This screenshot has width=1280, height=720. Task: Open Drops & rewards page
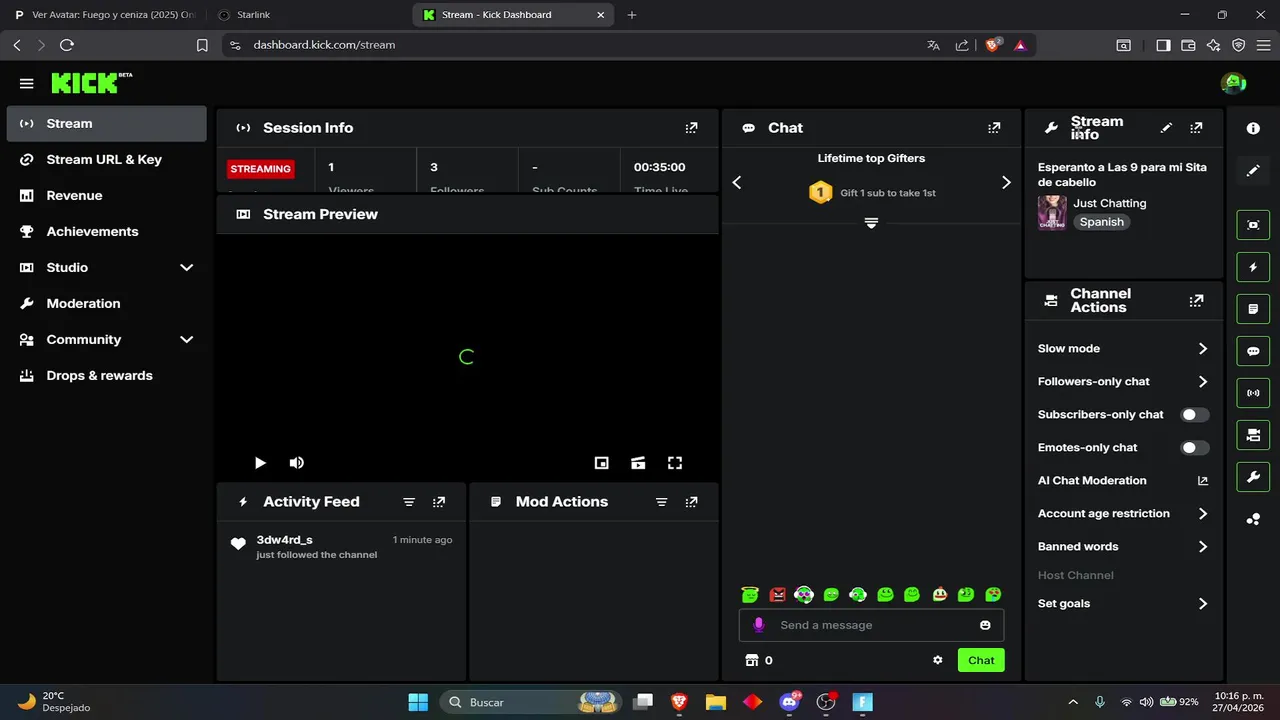106,375
